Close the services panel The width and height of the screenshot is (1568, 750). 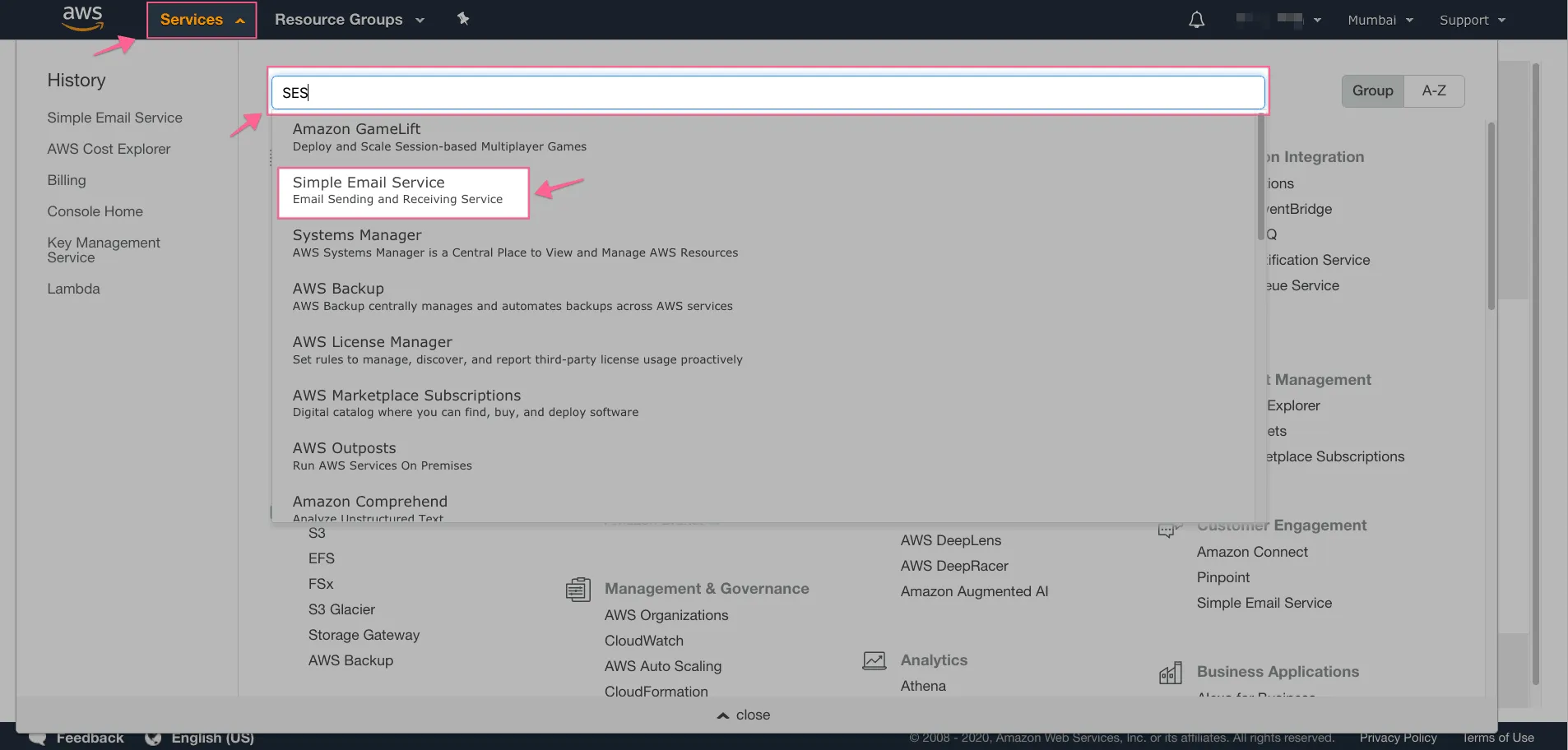[x=744, y=715]
